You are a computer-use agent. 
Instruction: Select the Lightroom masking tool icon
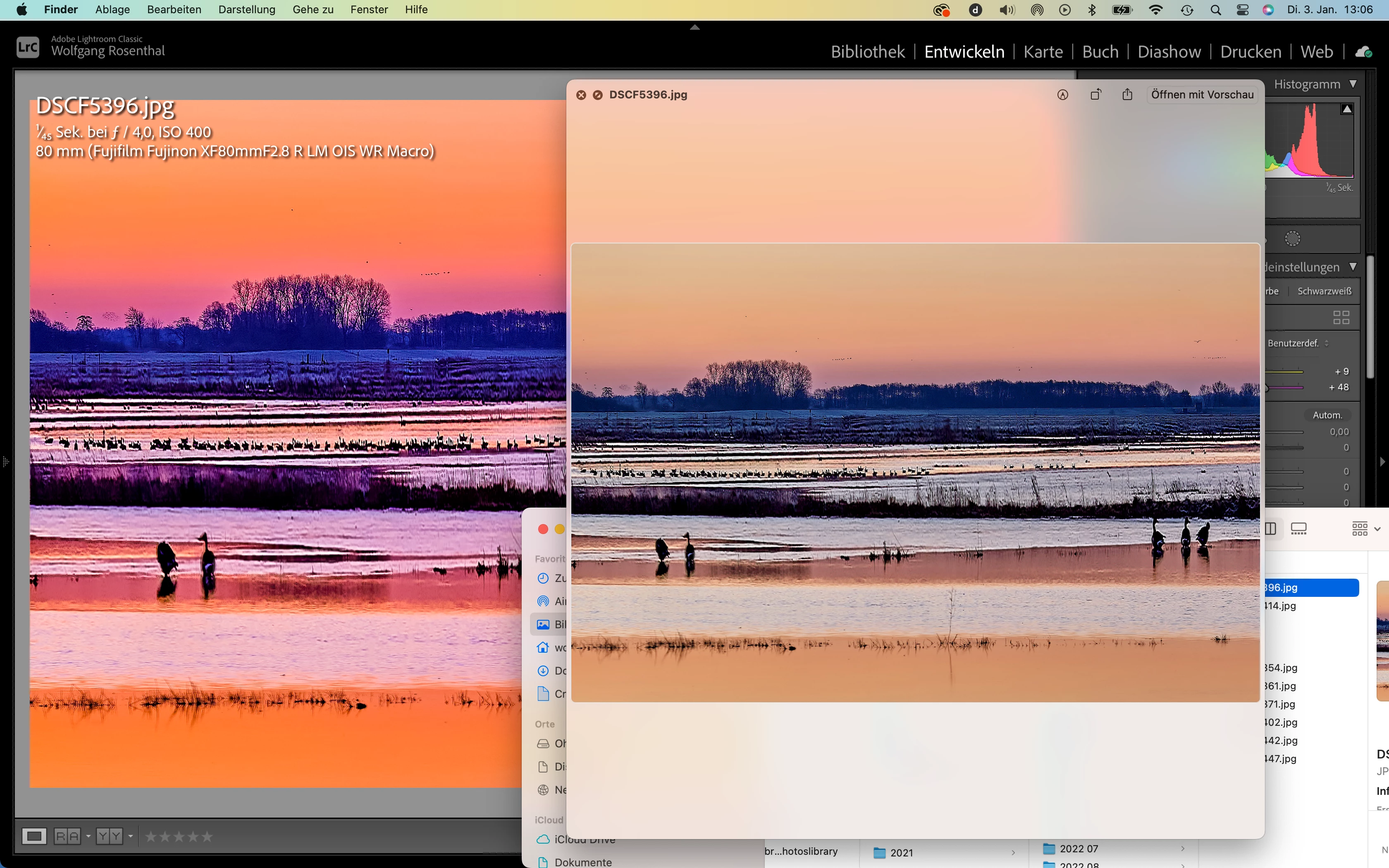[x=1292, y=238]
